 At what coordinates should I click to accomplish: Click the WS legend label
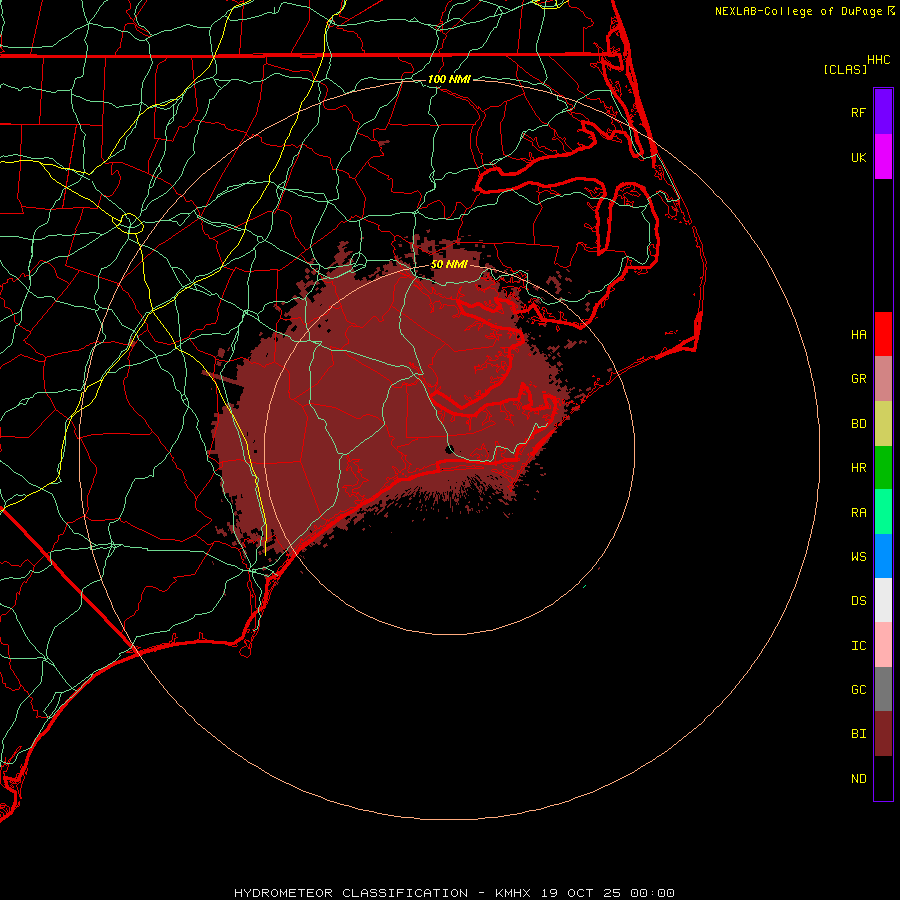click(858, 557)
